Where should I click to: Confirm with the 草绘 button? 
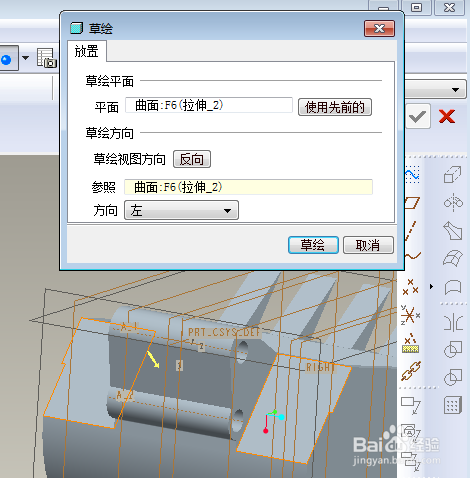pos(313,245)
